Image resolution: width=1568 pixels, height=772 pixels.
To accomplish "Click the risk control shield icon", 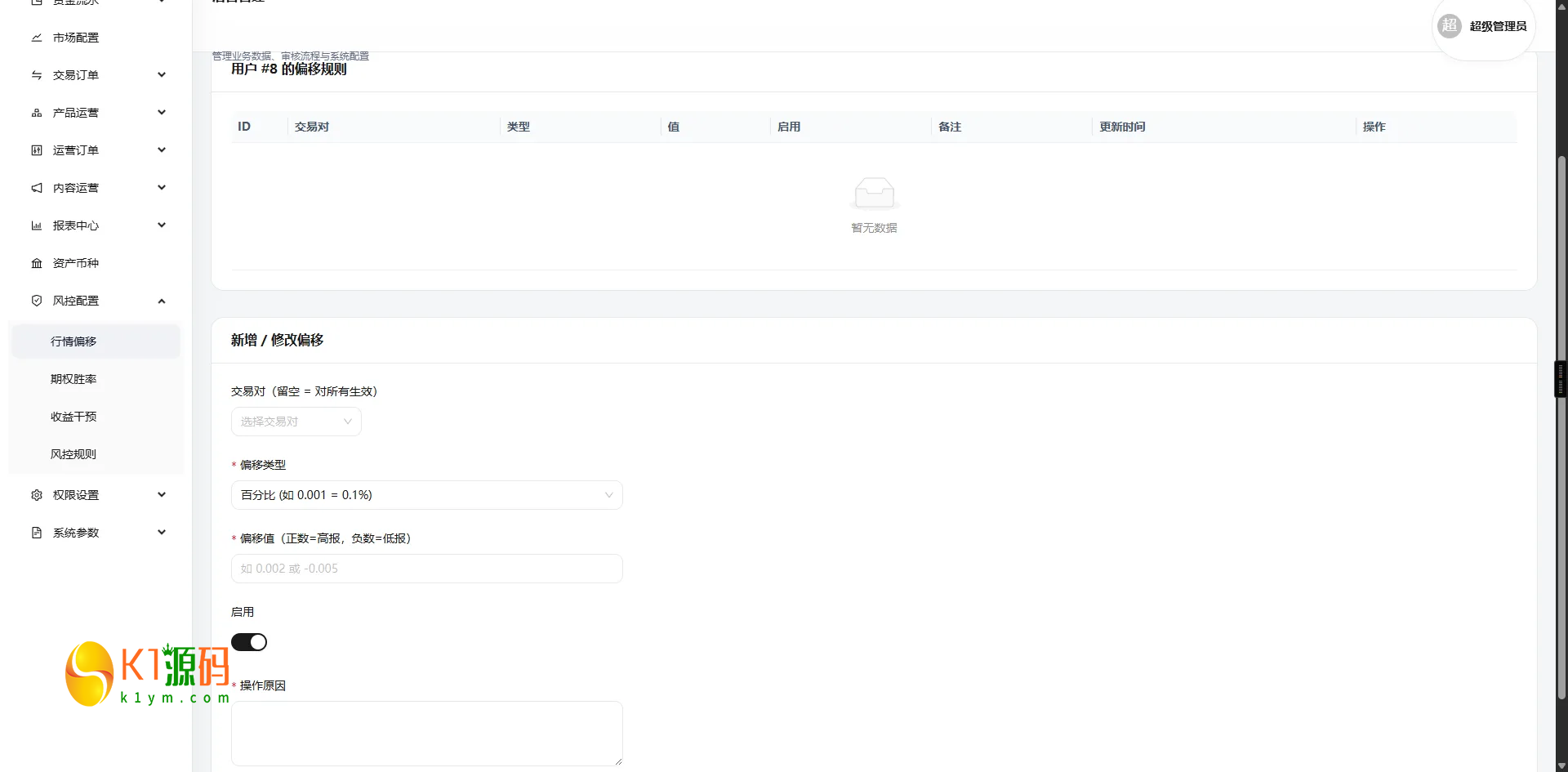I will [37, 301].
